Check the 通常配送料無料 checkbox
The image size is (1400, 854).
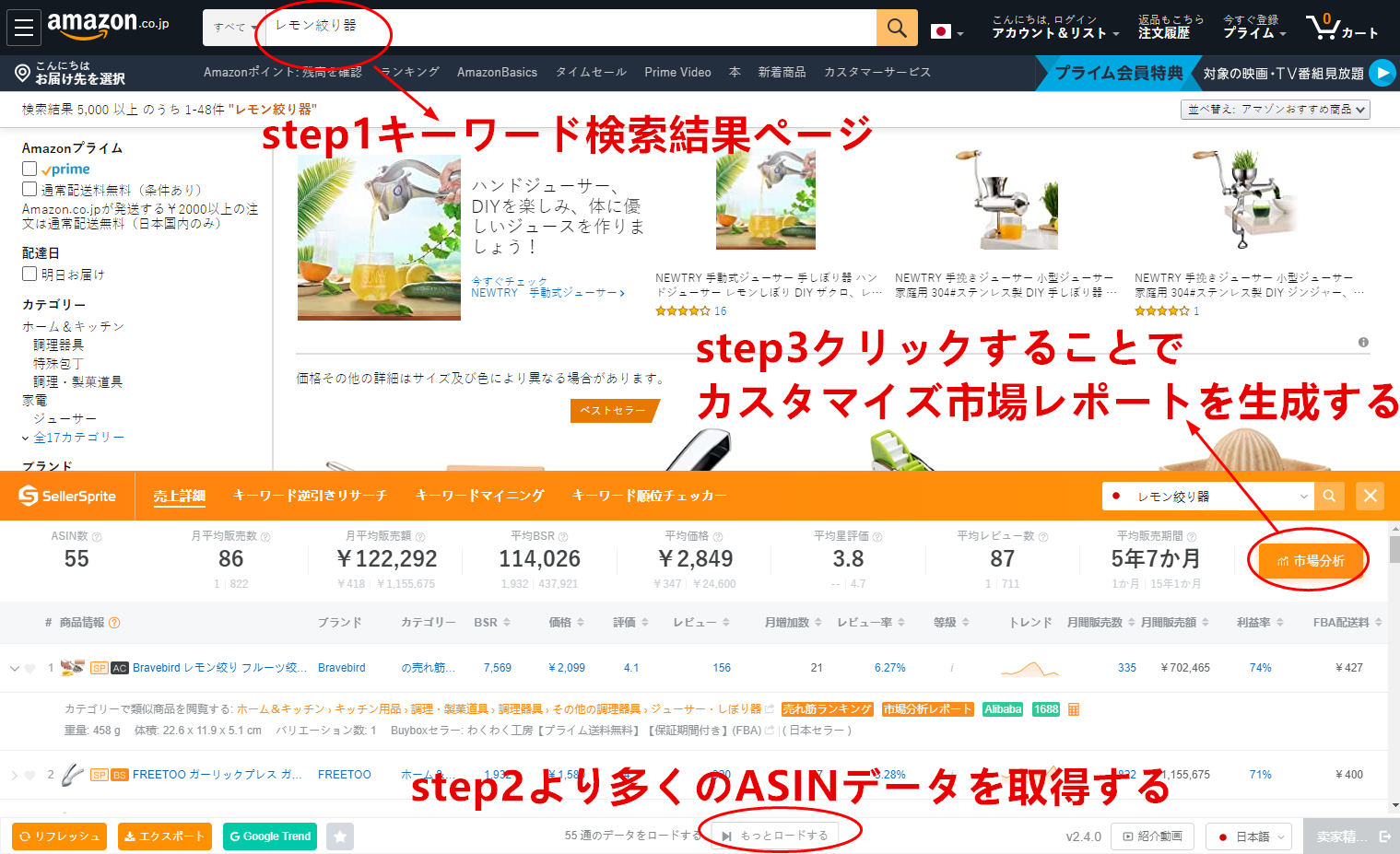click(29, 190)
